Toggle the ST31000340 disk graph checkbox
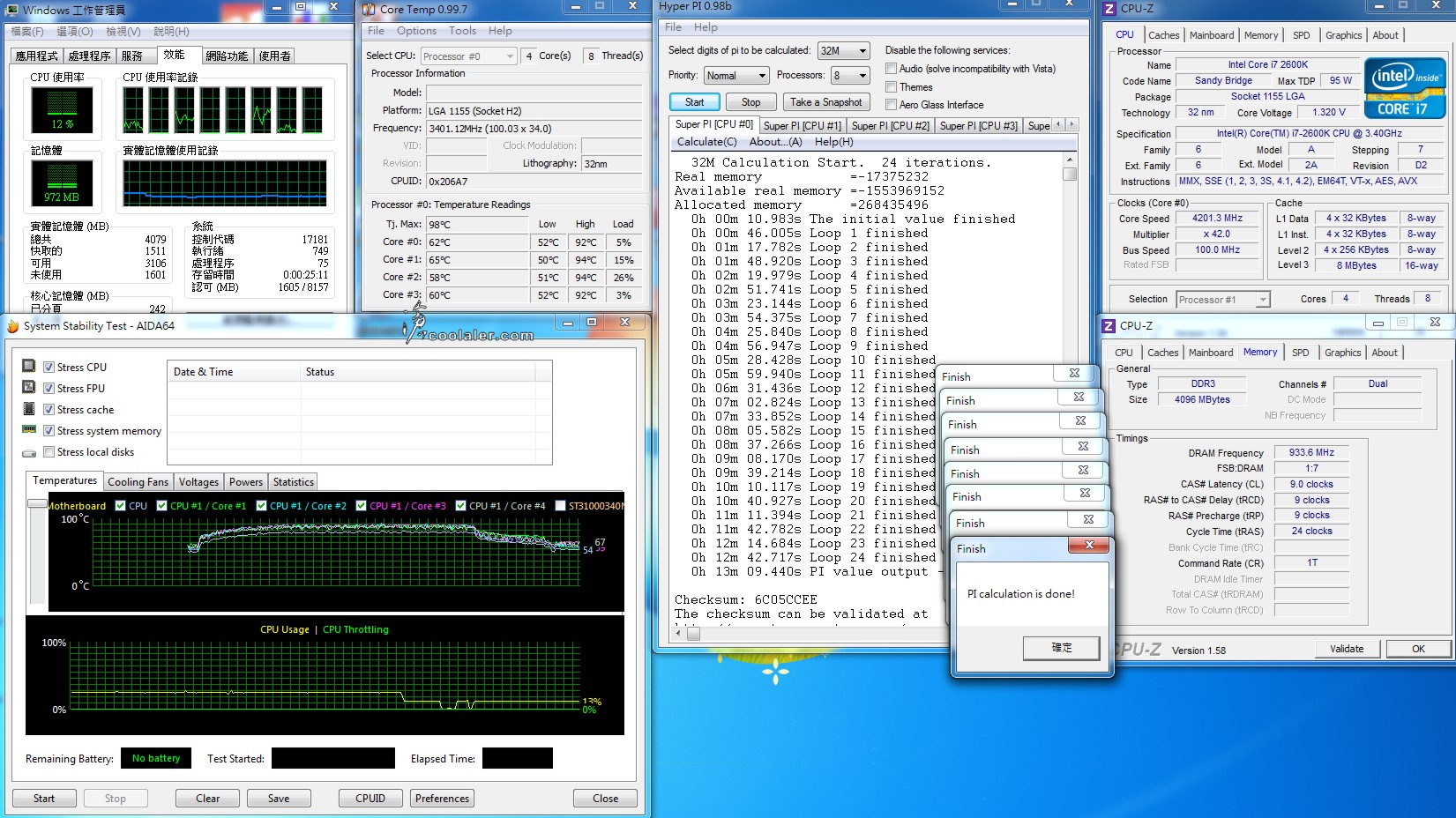1456x818 pixels. coord(561,506)
